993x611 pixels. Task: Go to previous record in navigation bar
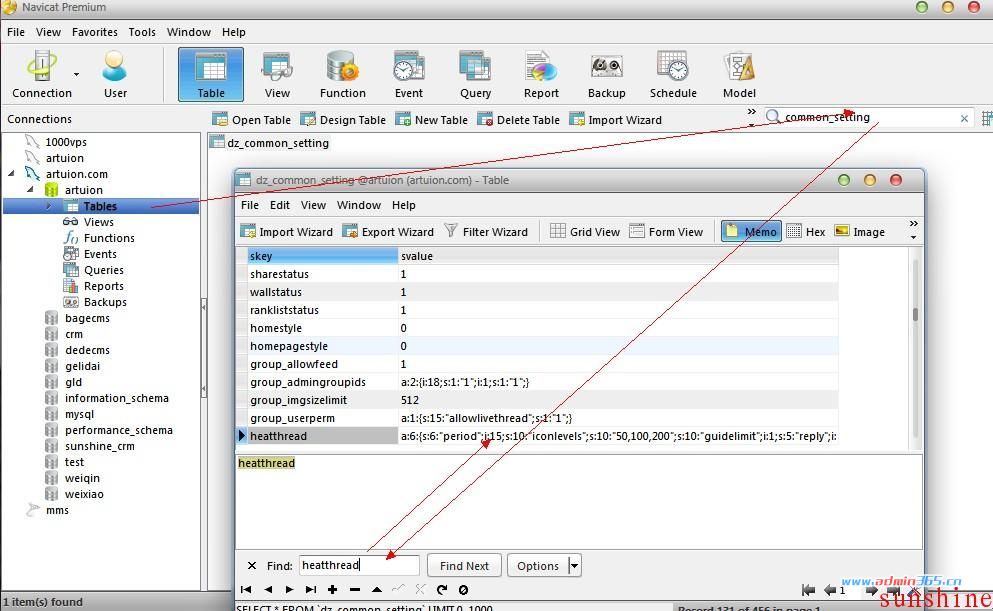coord(269,589)
